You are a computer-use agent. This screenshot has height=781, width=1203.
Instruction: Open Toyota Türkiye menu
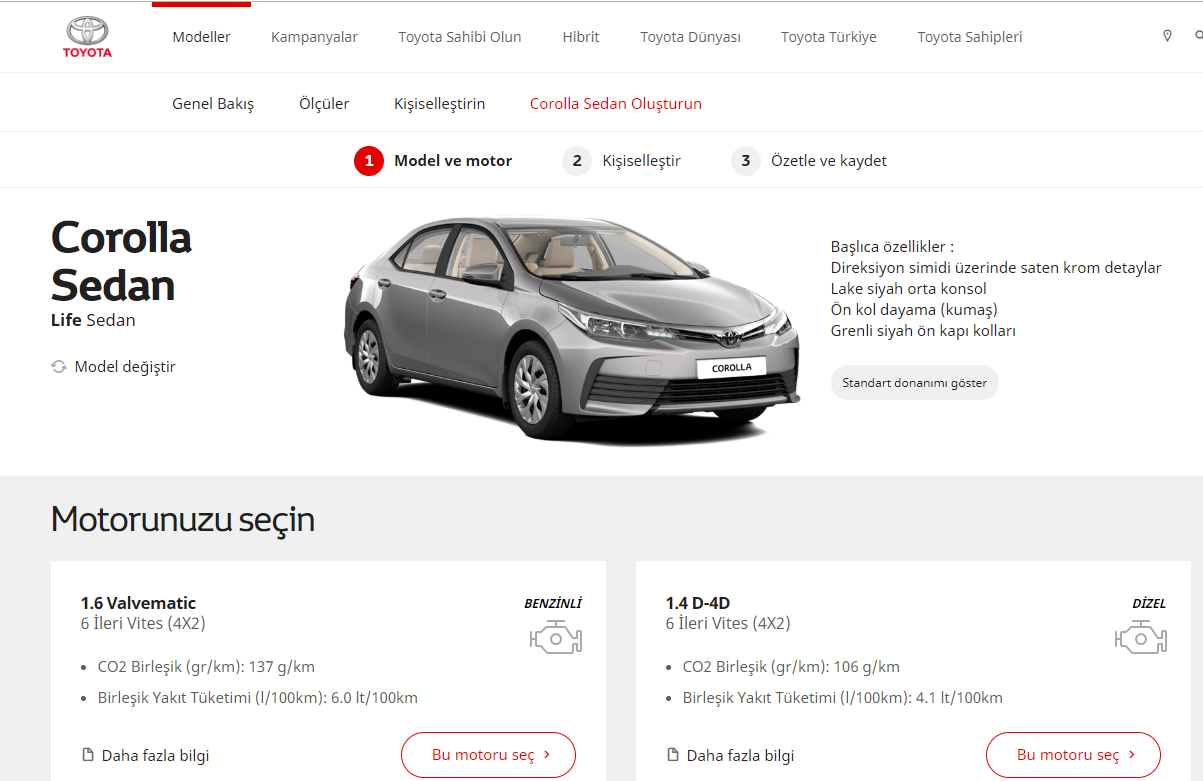click(x=829, y=37)
